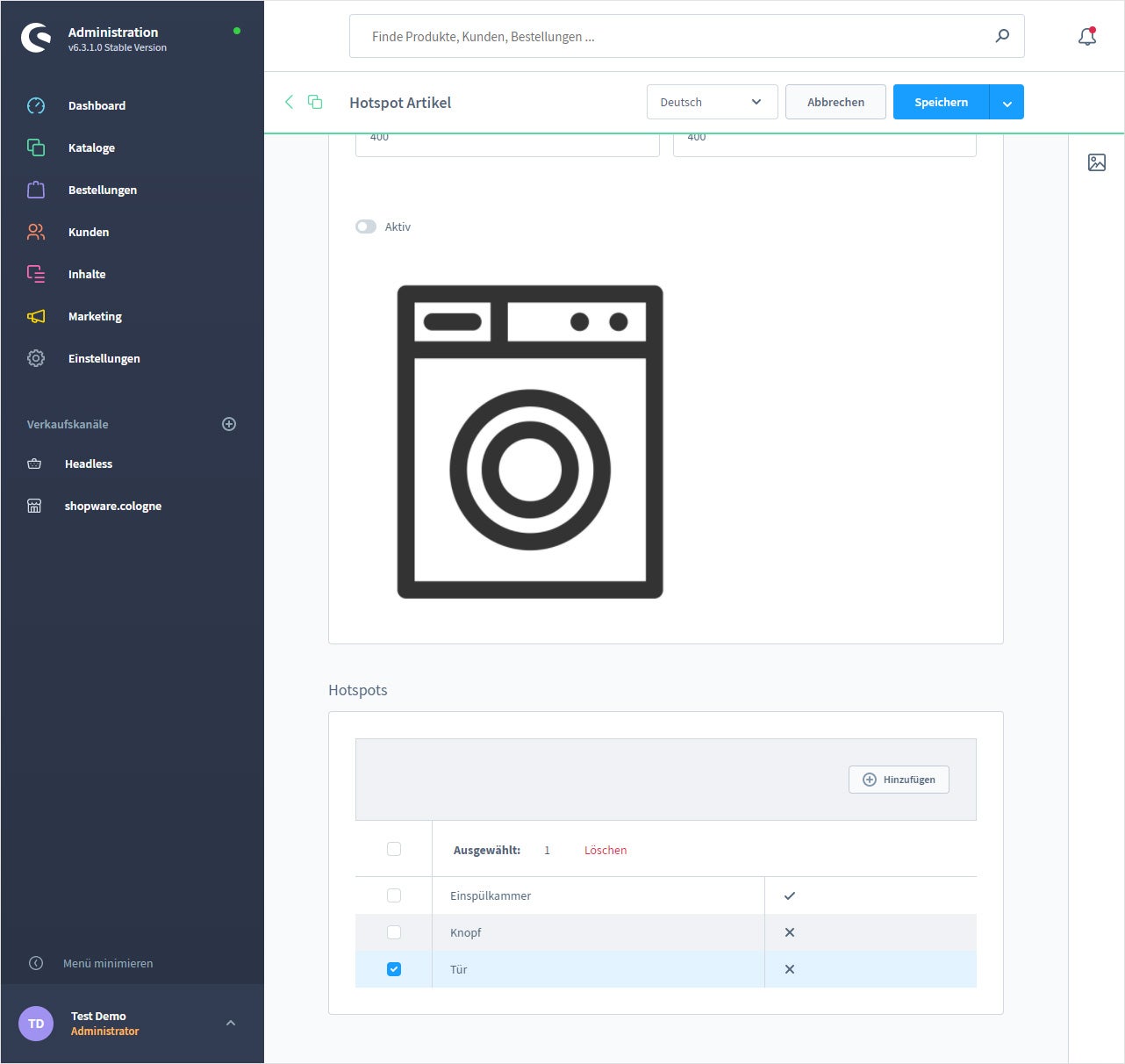1125x1064 pixels.
Task: Select the shopware.cologne sales channel
Action: [113, 506]
